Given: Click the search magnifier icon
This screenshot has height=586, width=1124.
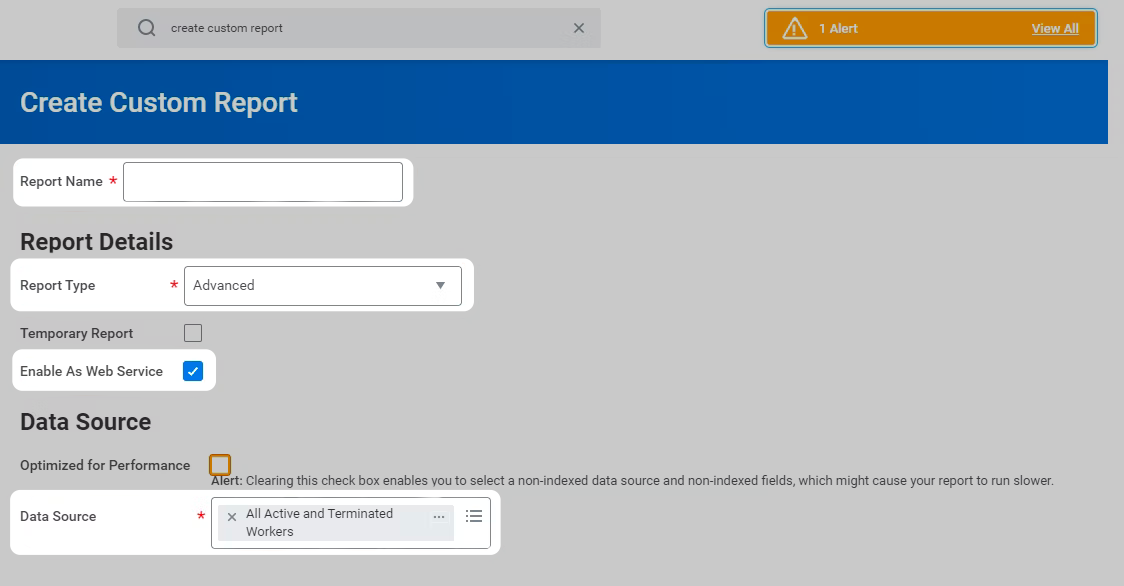Looking at the screenshot, I should click(147, 28).
